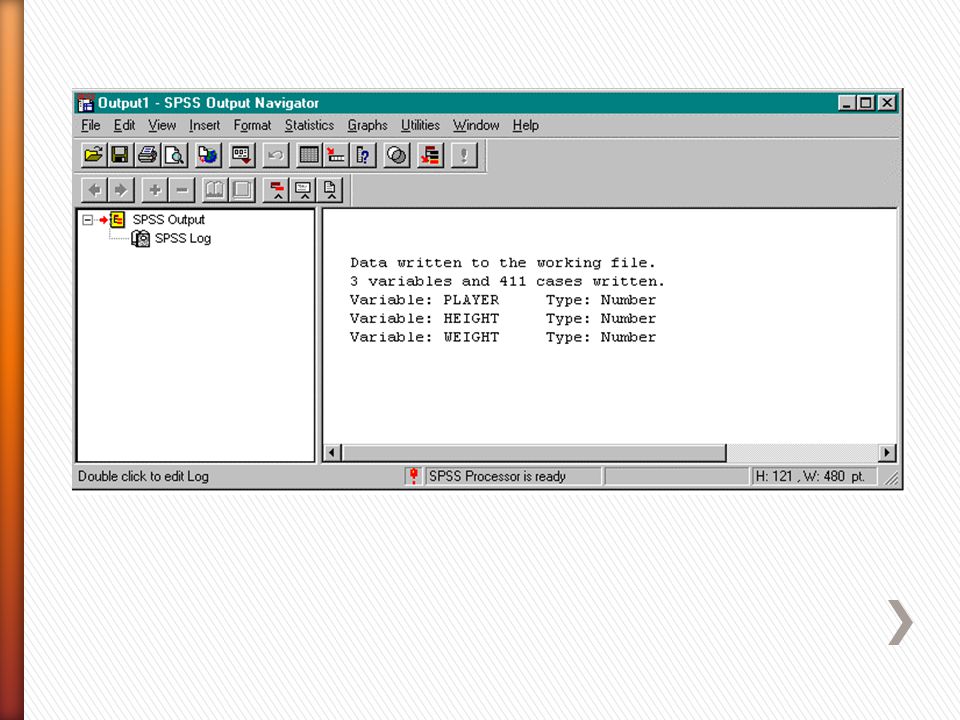
Task: Open the File menu
Action: (91, 126)
